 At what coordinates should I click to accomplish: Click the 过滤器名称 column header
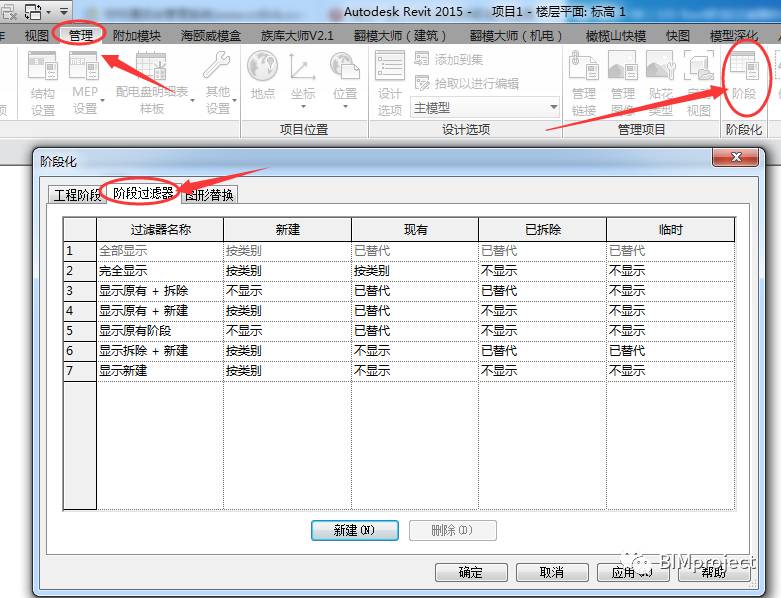pos(160,230)
